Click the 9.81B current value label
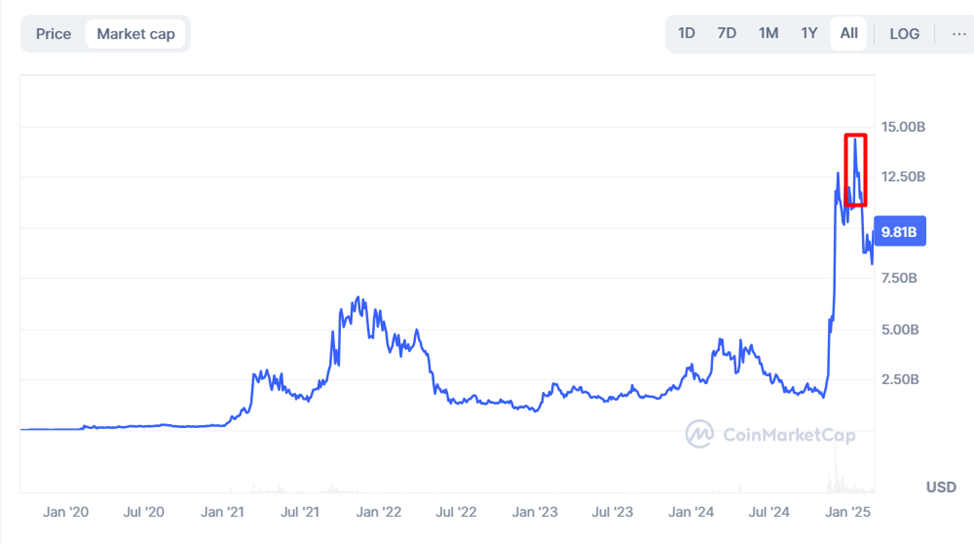 pyautogui.click(x=899, y=232)
